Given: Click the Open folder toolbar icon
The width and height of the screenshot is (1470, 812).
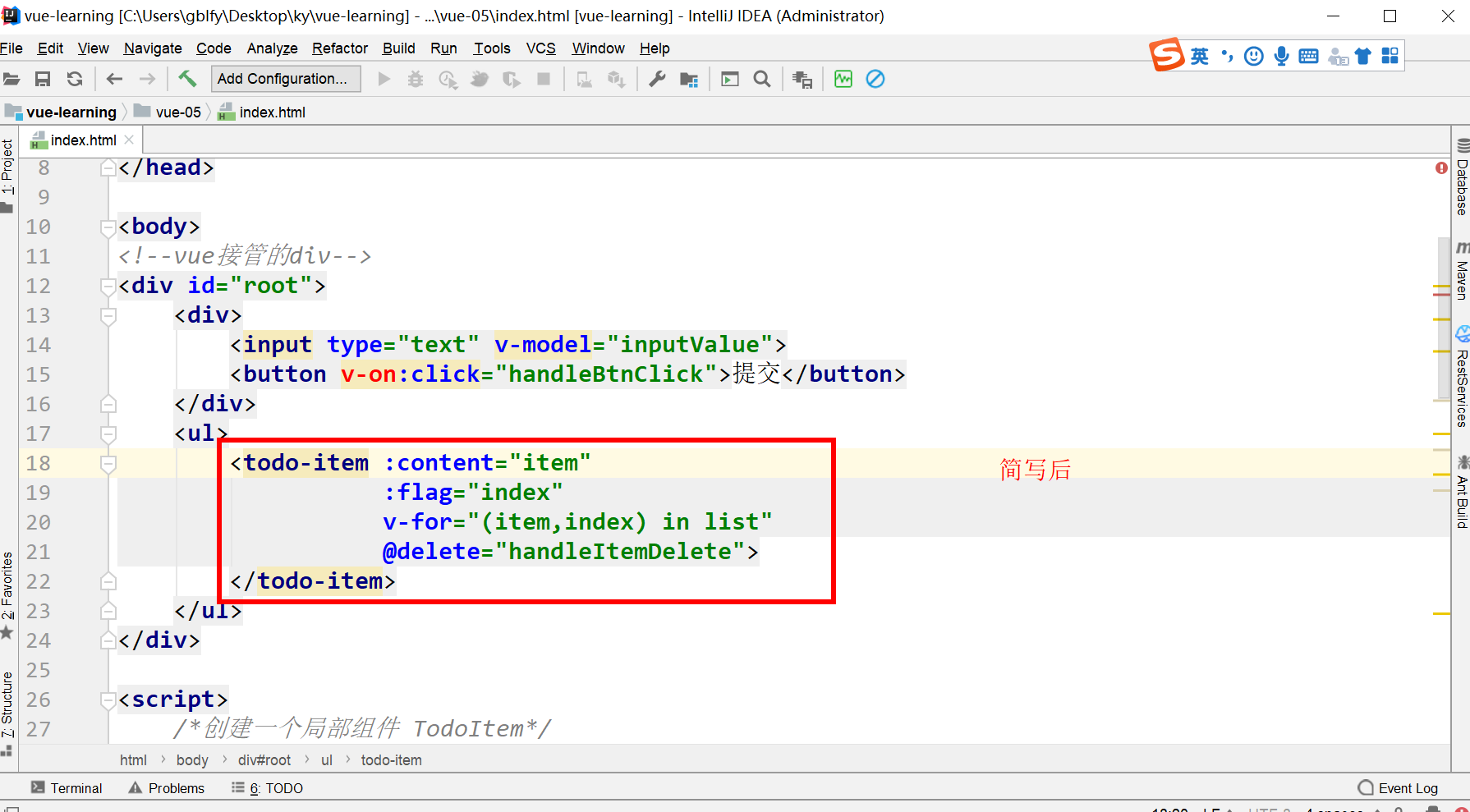Looking at the screenshot, I should point(11,79).
